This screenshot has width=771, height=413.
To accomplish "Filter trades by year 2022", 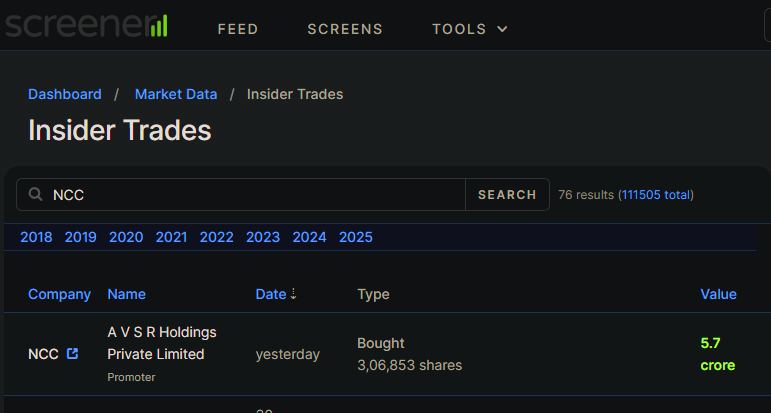I will [x=216, y=237].
